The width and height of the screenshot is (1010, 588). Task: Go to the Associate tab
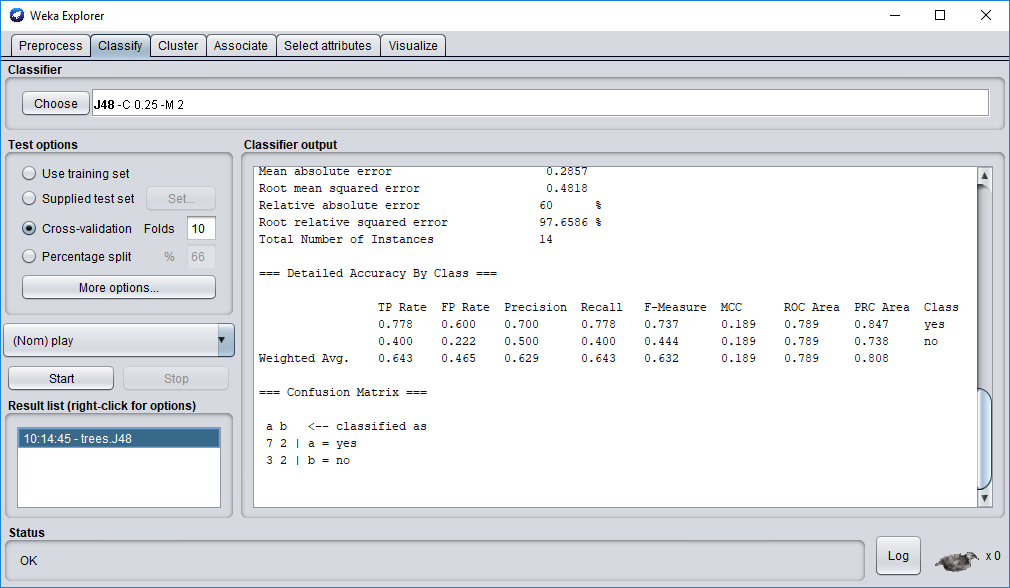tap(241, 46)
